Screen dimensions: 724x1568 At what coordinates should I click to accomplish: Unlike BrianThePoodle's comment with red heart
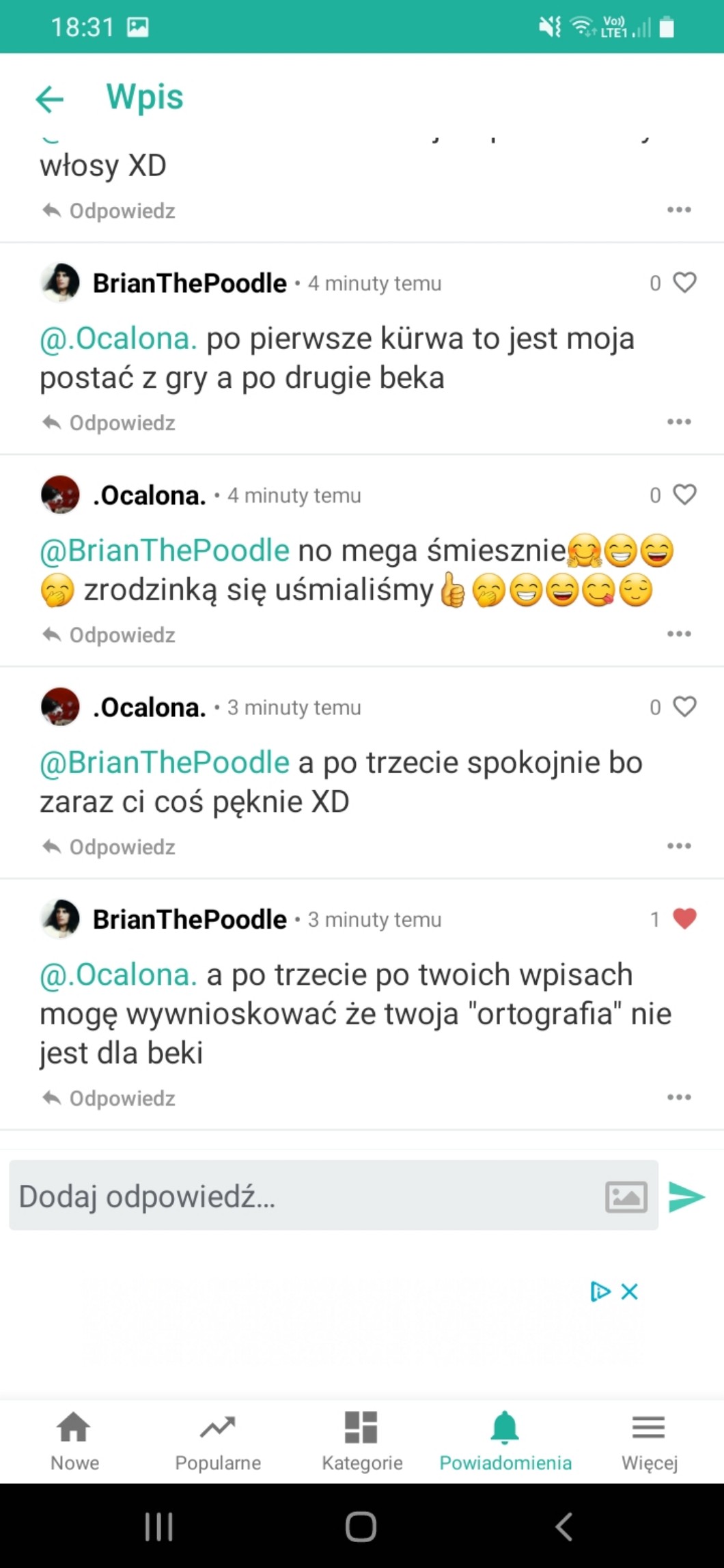pos(684,919)
